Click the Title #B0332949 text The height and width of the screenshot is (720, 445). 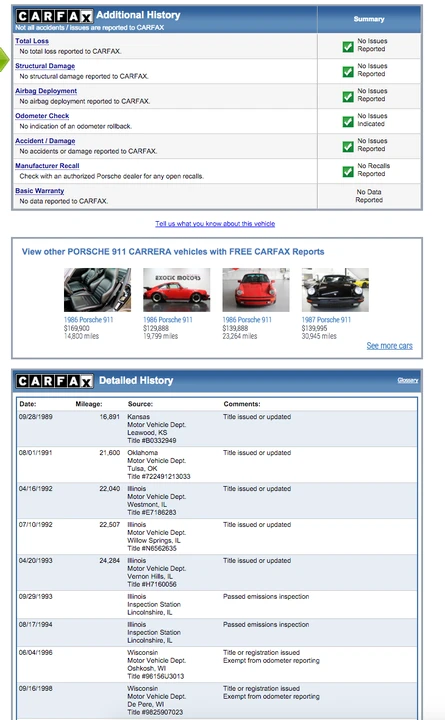pyautogui.click(x=152, y=441)
